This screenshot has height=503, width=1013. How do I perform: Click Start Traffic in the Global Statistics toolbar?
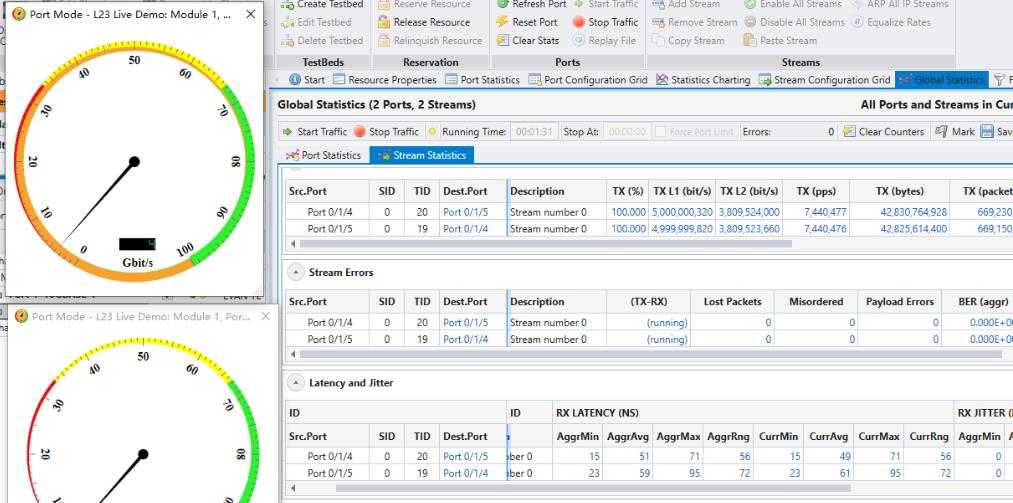(315, 132)
